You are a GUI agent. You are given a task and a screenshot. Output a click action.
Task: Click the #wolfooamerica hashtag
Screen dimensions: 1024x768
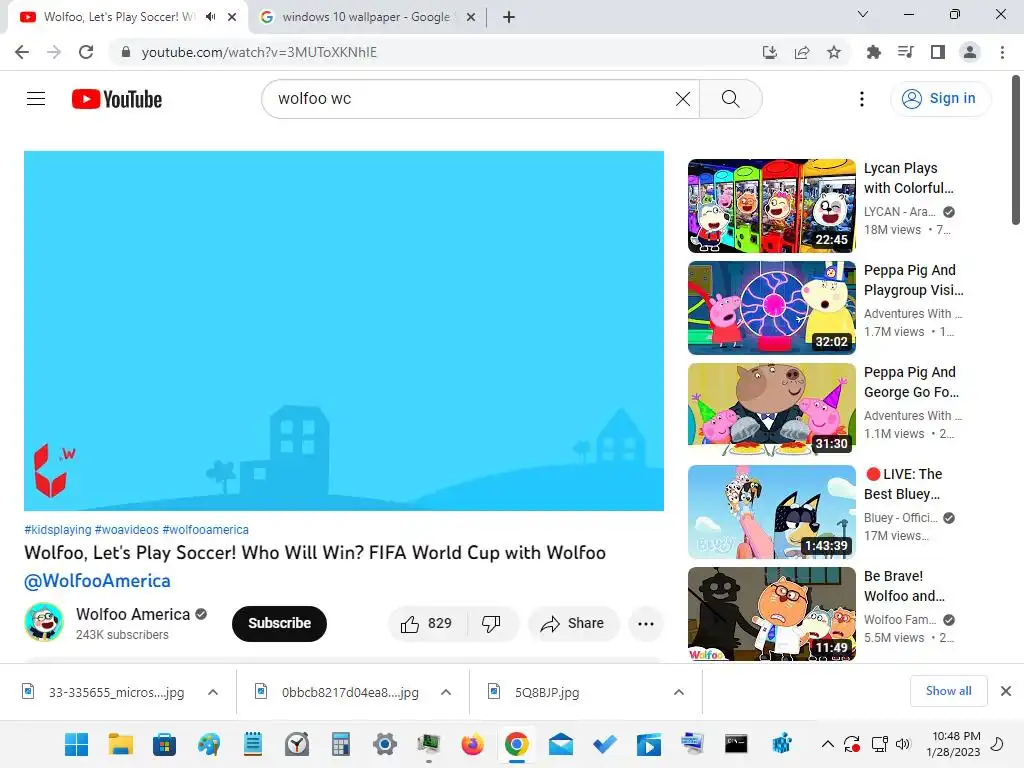(x=206, y=530)
